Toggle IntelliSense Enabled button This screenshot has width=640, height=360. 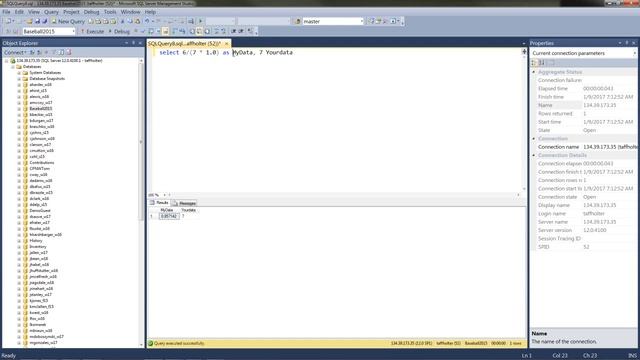click(x=166, y=31)
